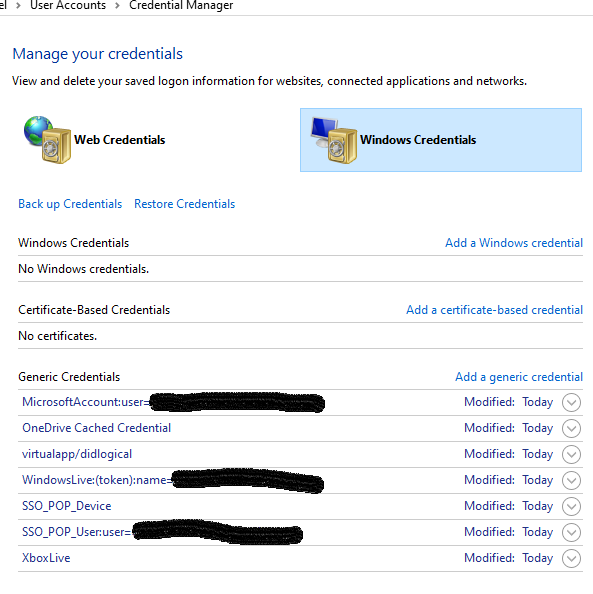Expand the MicrosoftAccount:user credential chevron
This screenshot has height=594, width=593.
point(571,402)
